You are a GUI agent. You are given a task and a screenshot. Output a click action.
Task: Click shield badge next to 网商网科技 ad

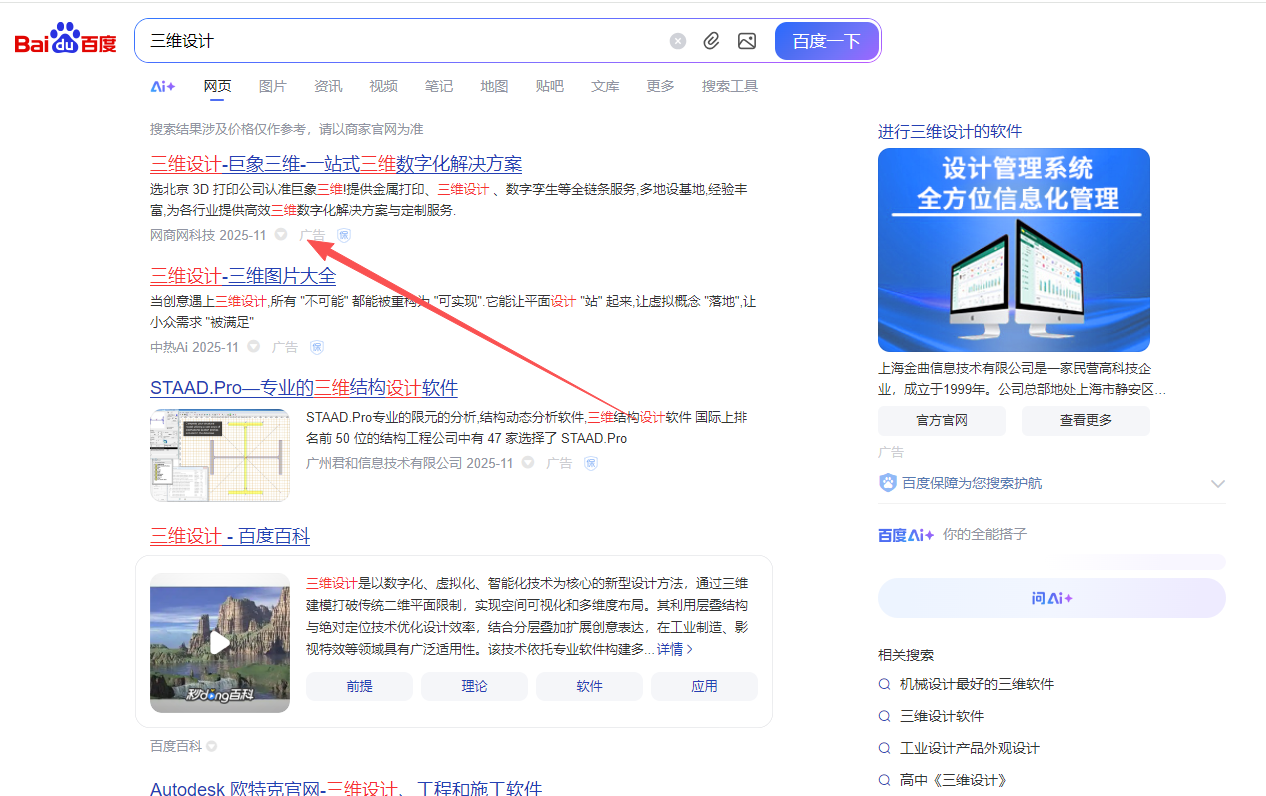click(344, 235)
